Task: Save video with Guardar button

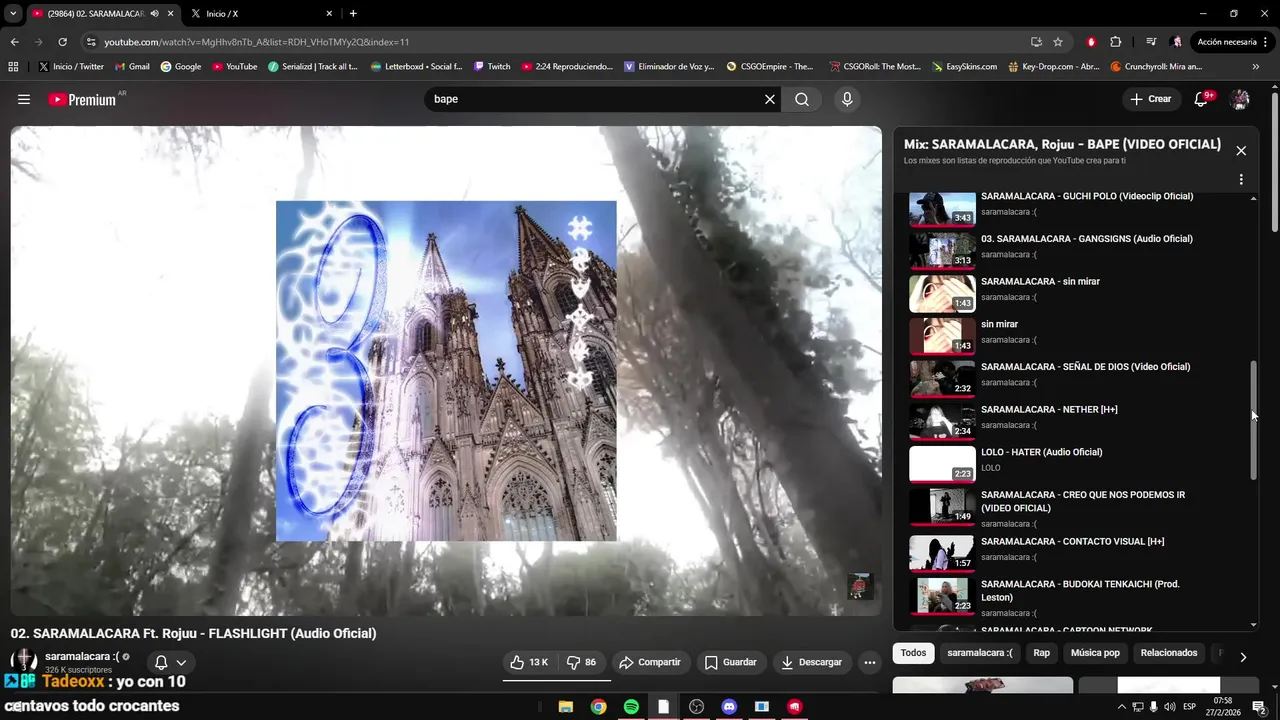Action: pos(731,662)
